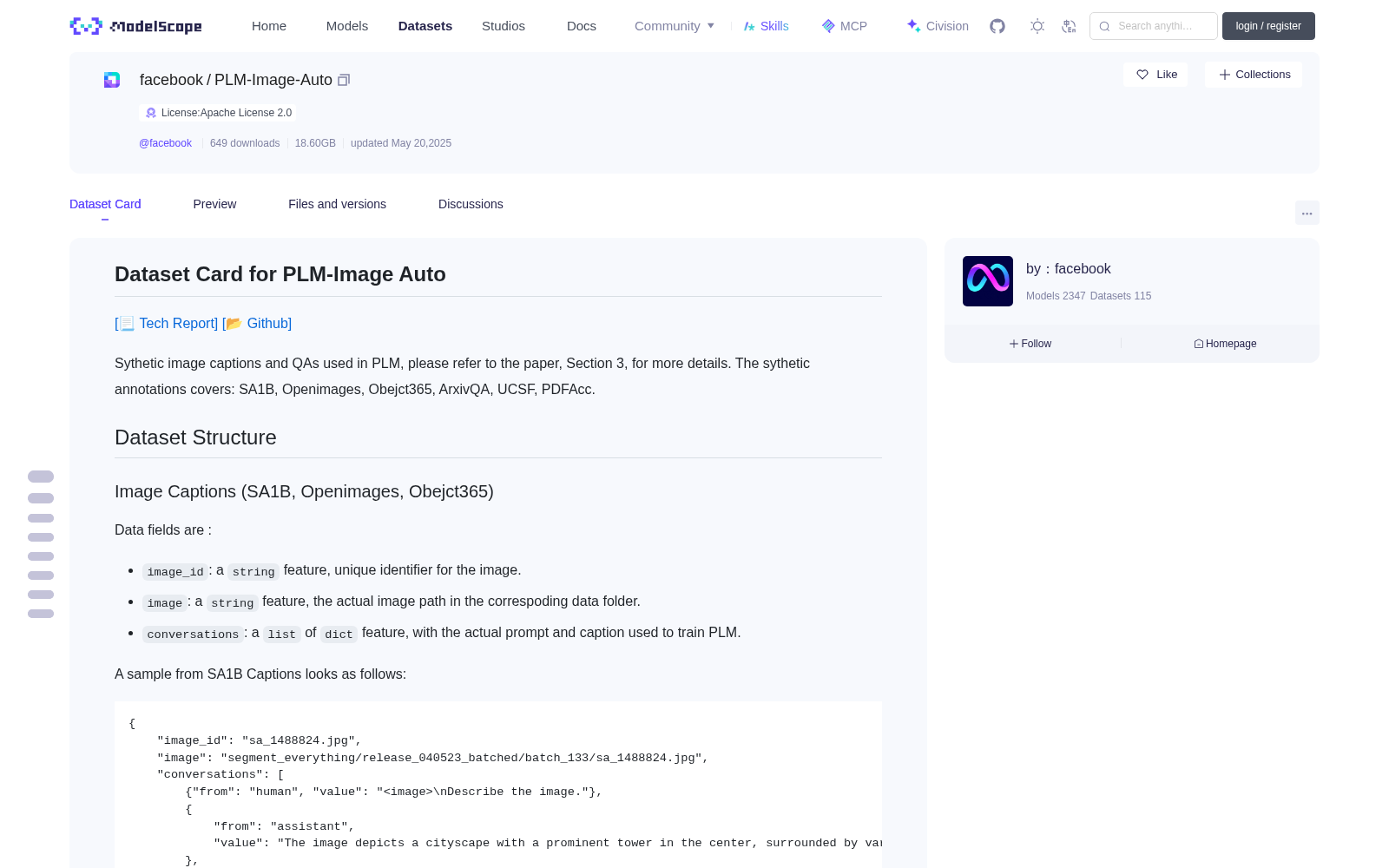This screenshot has height=868, width=1389.
Task: Jump to section via first outline marker
Action: point(41,477)
